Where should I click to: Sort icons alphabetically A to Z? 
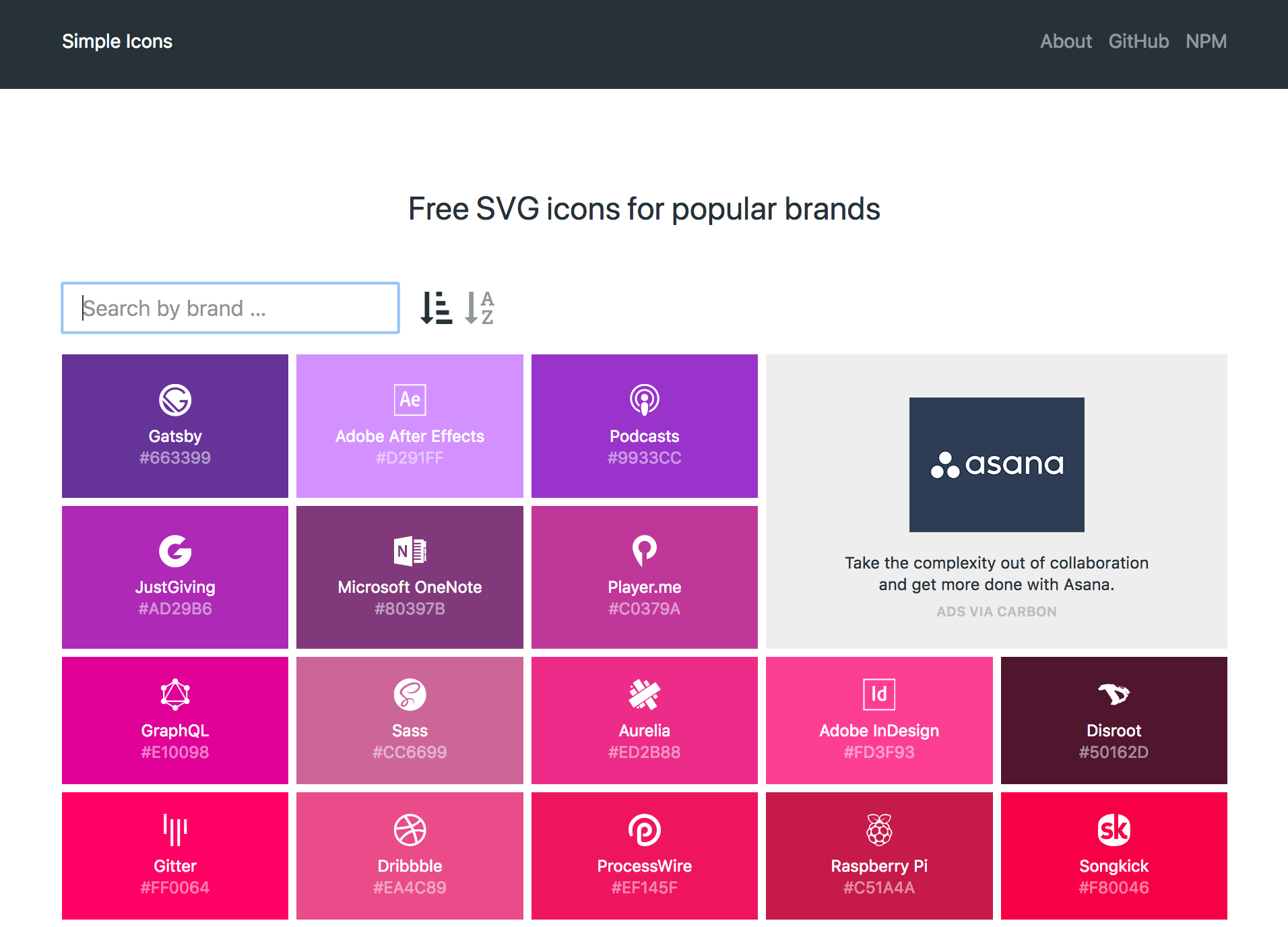pos(480,308)
